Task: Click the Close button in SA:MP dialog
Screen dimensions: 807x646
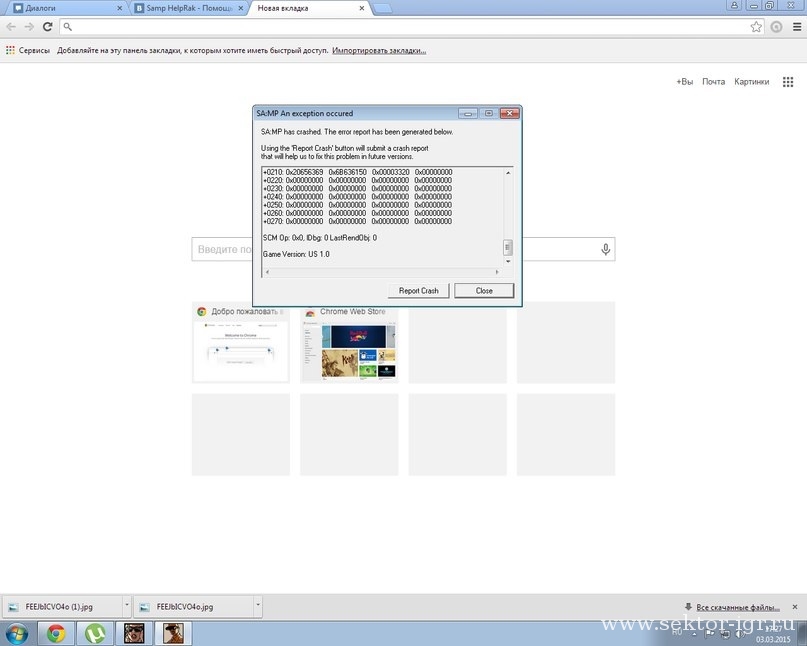Action: pos(484,291)
